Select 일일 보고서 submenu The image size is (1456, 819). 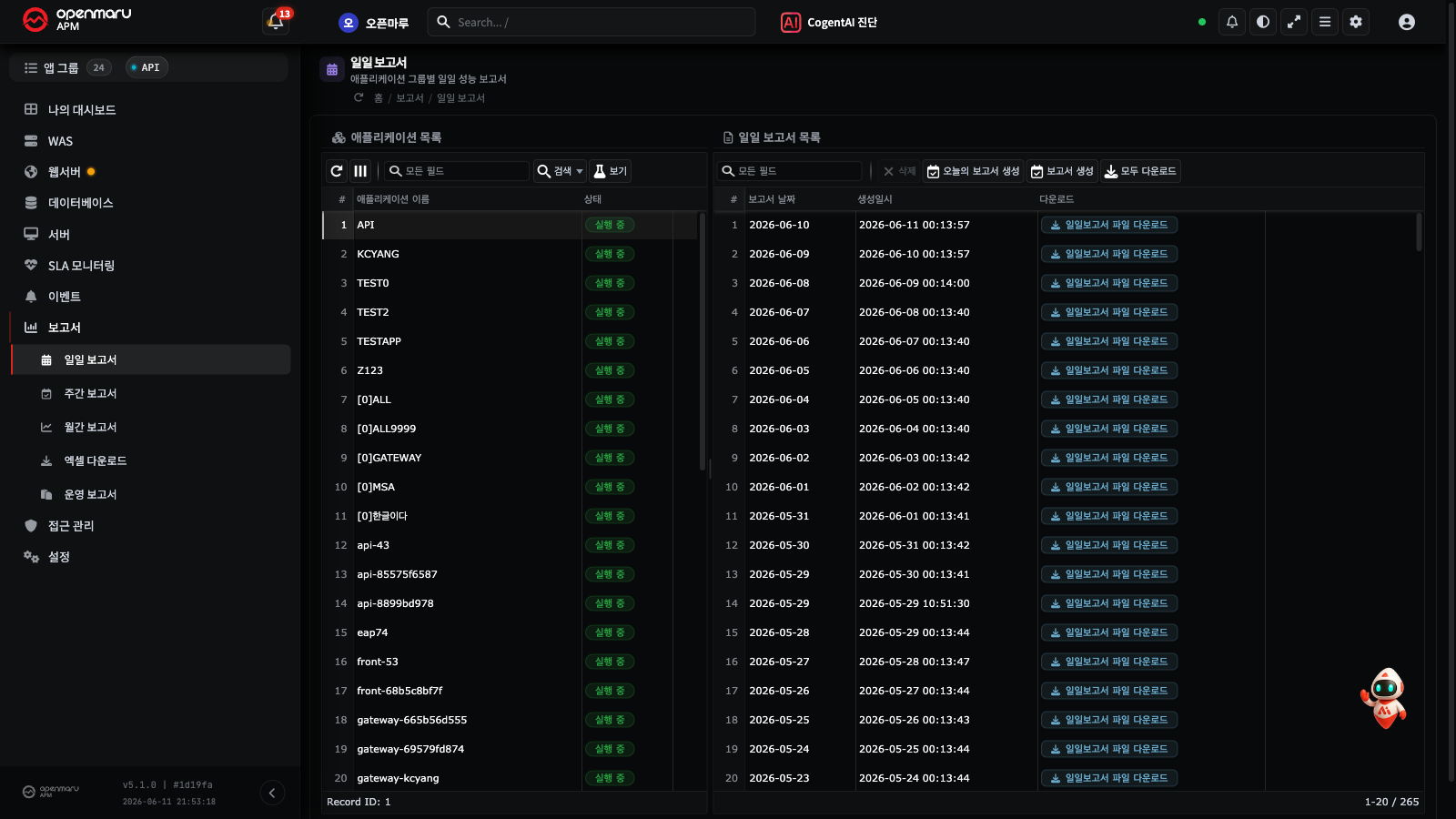coord(151,359)
